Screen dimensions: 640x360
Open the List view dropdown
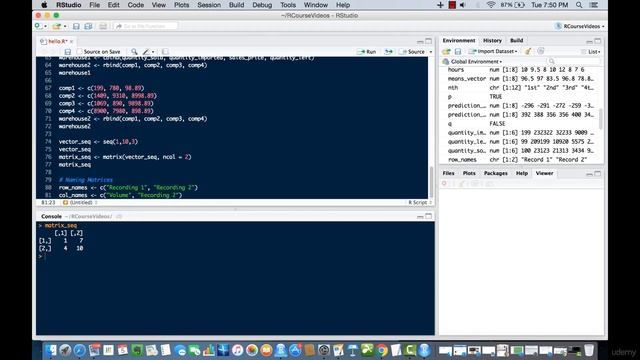[x=591, y=52]
